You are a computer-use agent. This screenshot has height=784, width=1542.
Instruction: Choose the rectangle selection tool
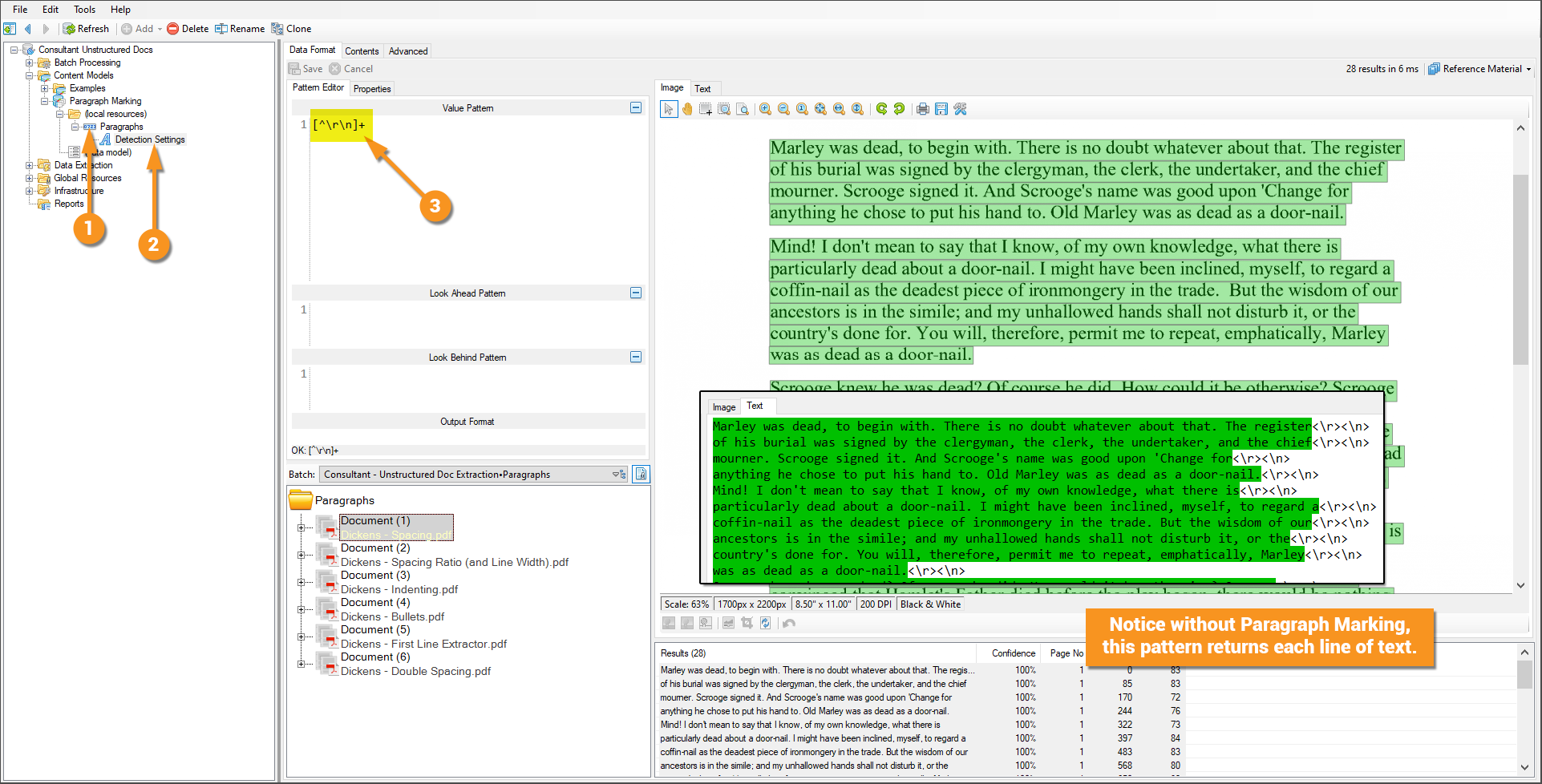click(x=706, y=109)
